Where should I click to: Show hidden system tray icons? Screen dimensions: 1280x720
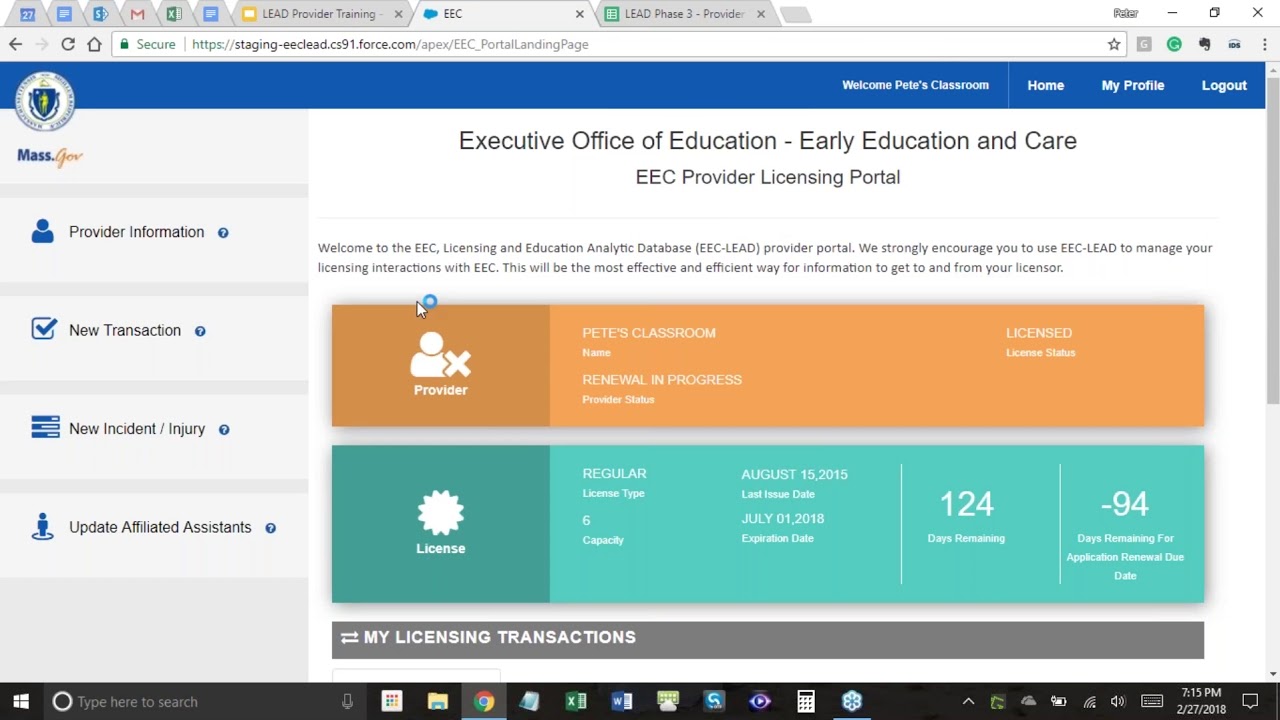(968, 702)
